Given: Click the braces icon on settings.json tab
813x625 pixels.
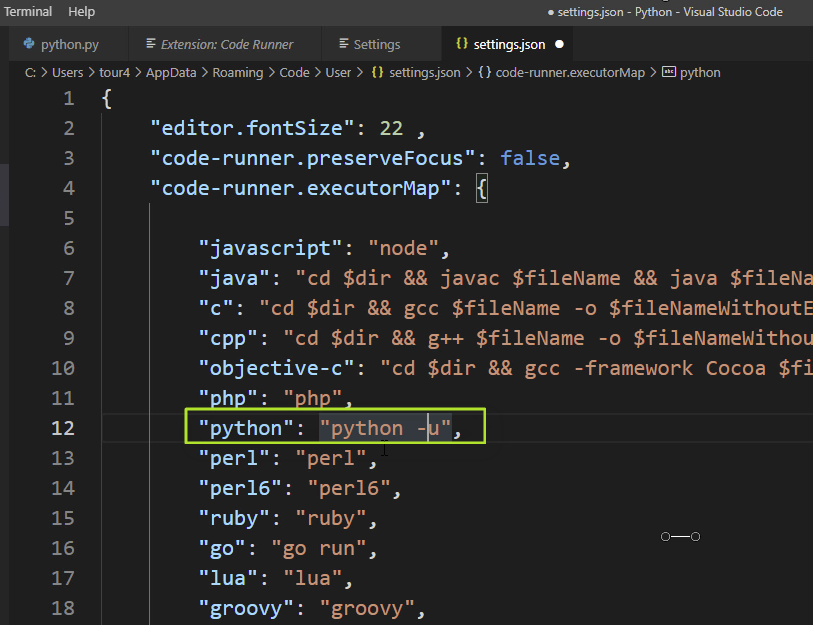Looking at the screenshot, I should [x=461, y=44].
